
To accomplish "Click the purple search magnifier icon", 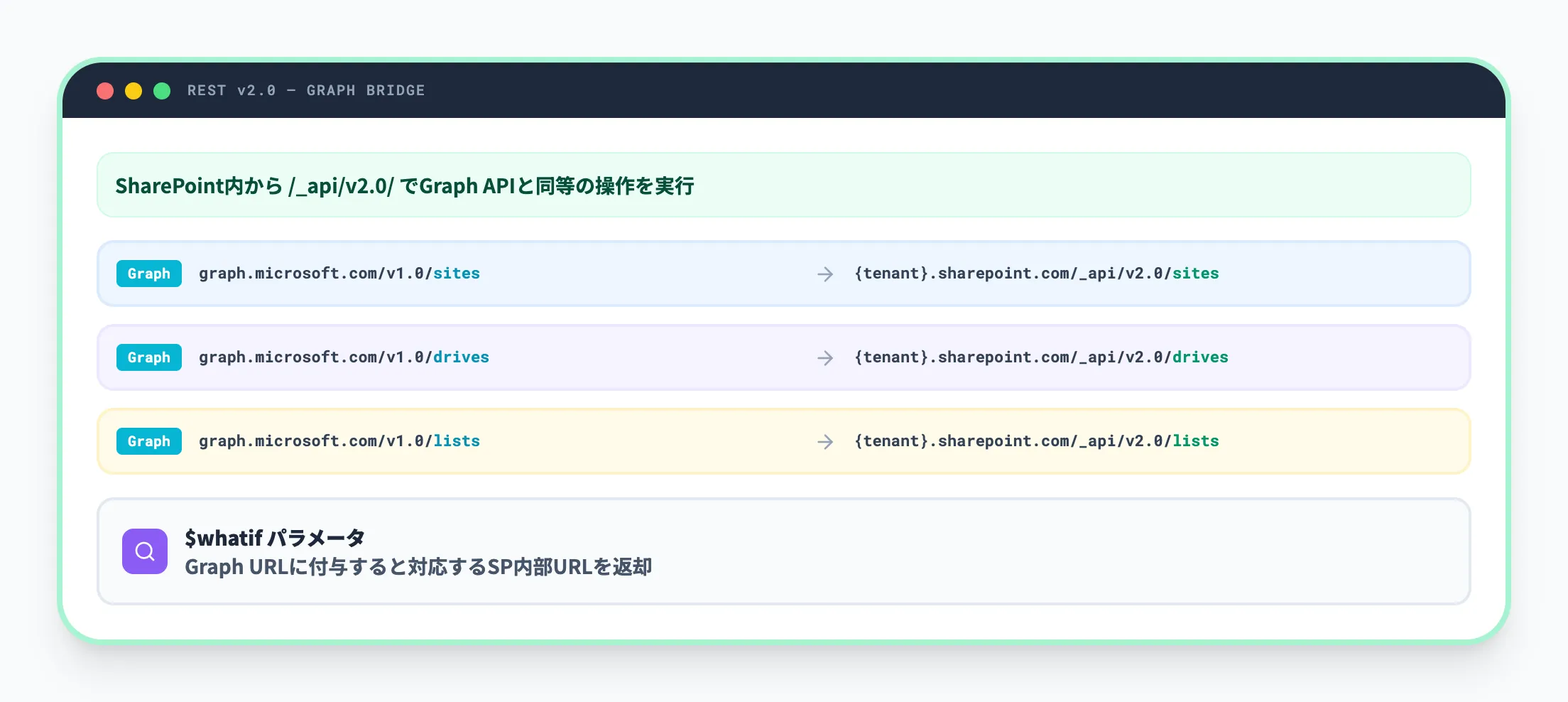I will (x=145, y=551).
